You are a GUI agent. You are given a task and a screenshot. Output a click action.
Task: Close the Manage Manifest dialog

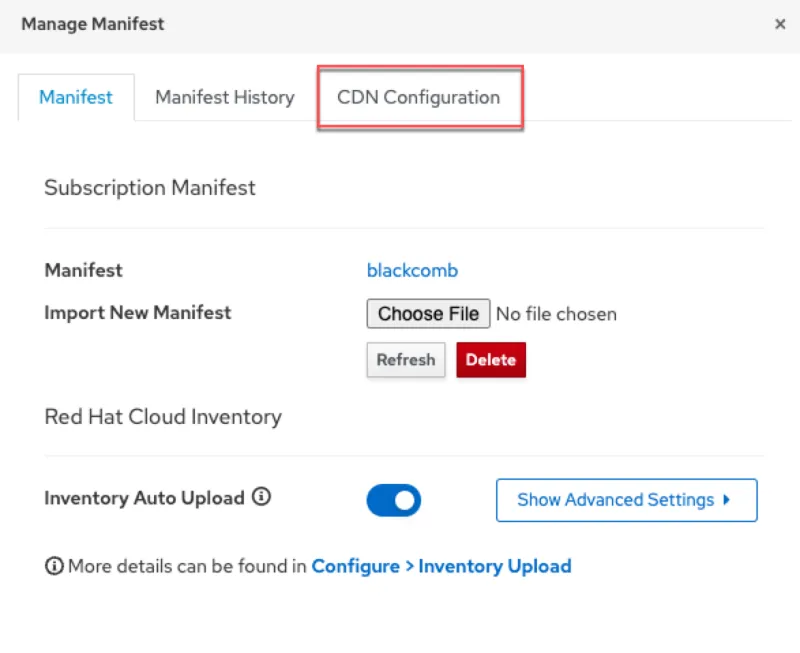tap(780, 24)
